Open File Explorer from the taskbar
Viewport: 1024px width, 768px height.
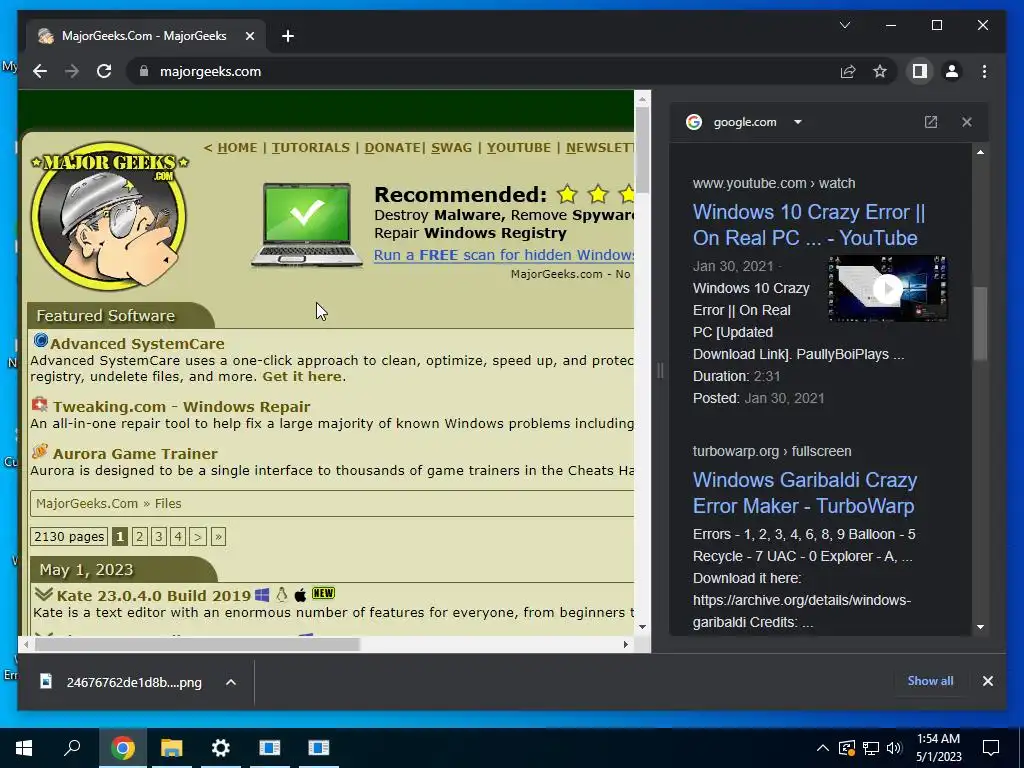171,748
